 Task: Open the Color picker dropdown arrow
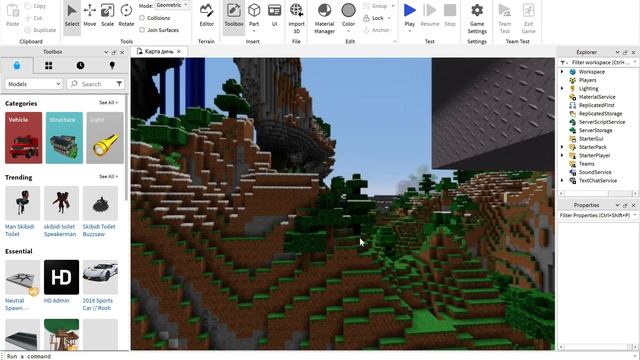click(x=348, y=31)
